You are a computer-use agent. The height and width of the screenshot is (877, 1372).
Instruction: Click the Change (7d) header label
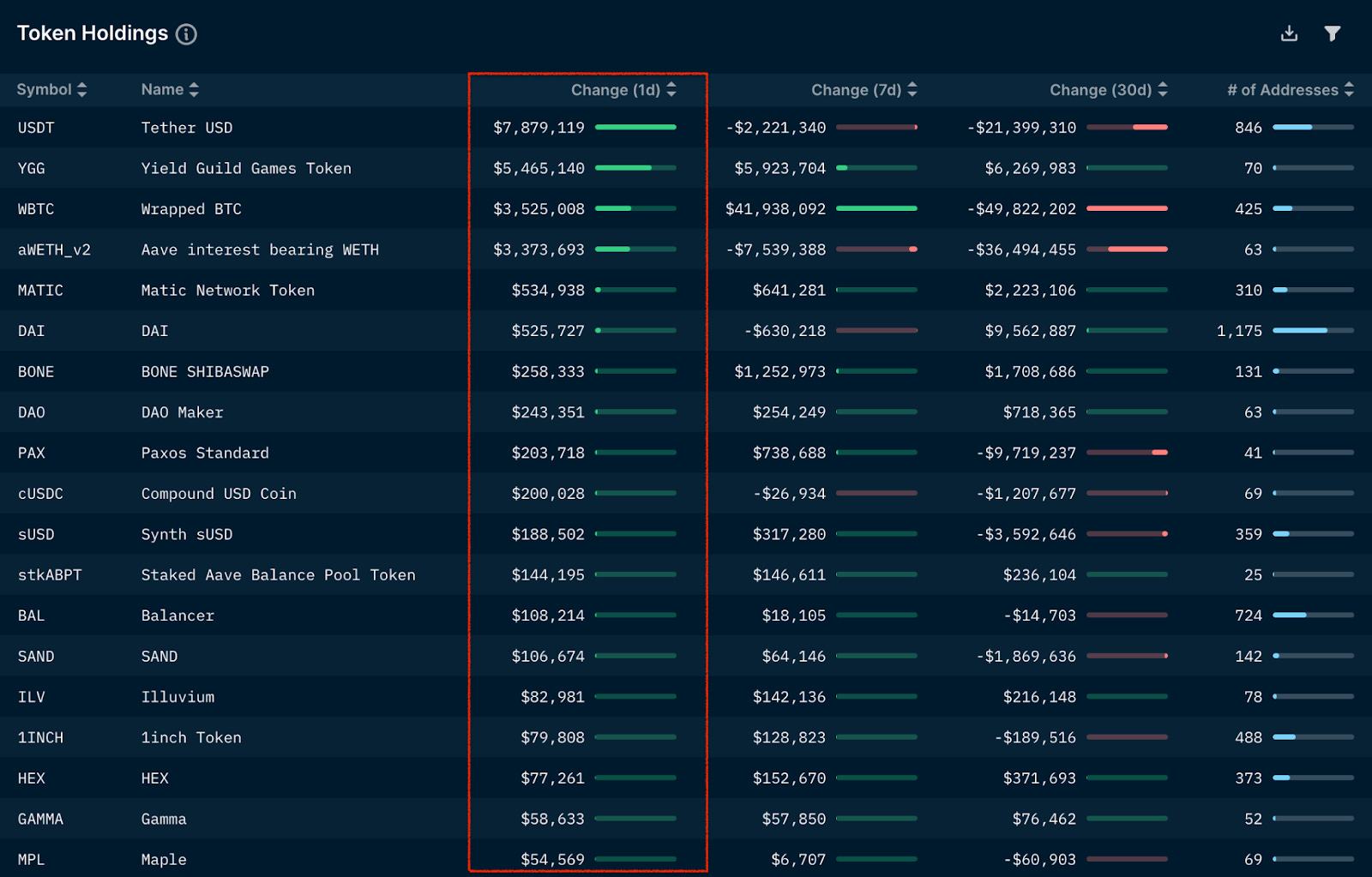[857, 90]
